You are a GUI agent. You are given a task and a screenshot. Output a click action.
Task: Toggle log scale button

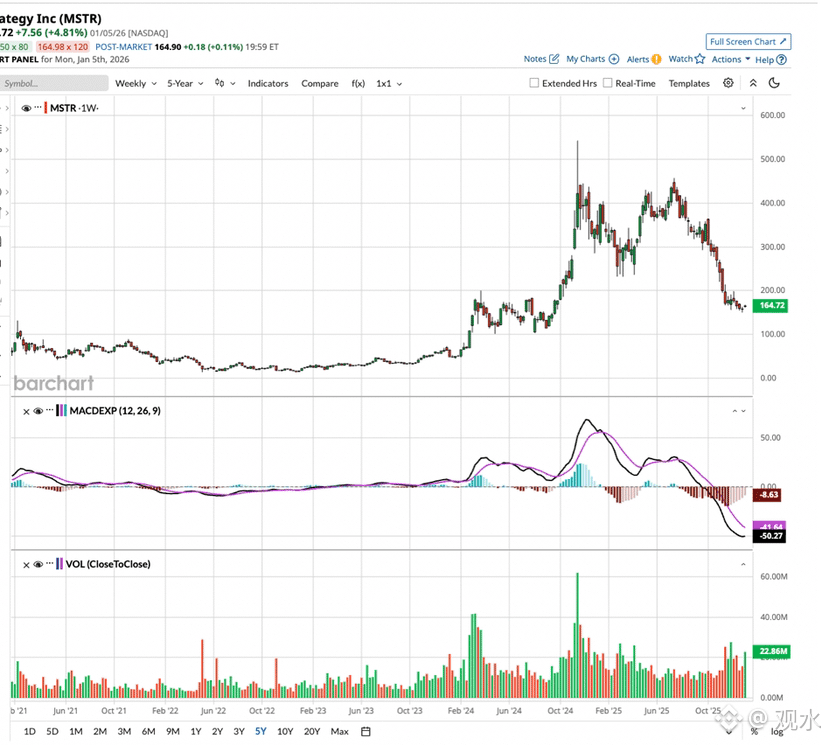click(x=777, y=732)
